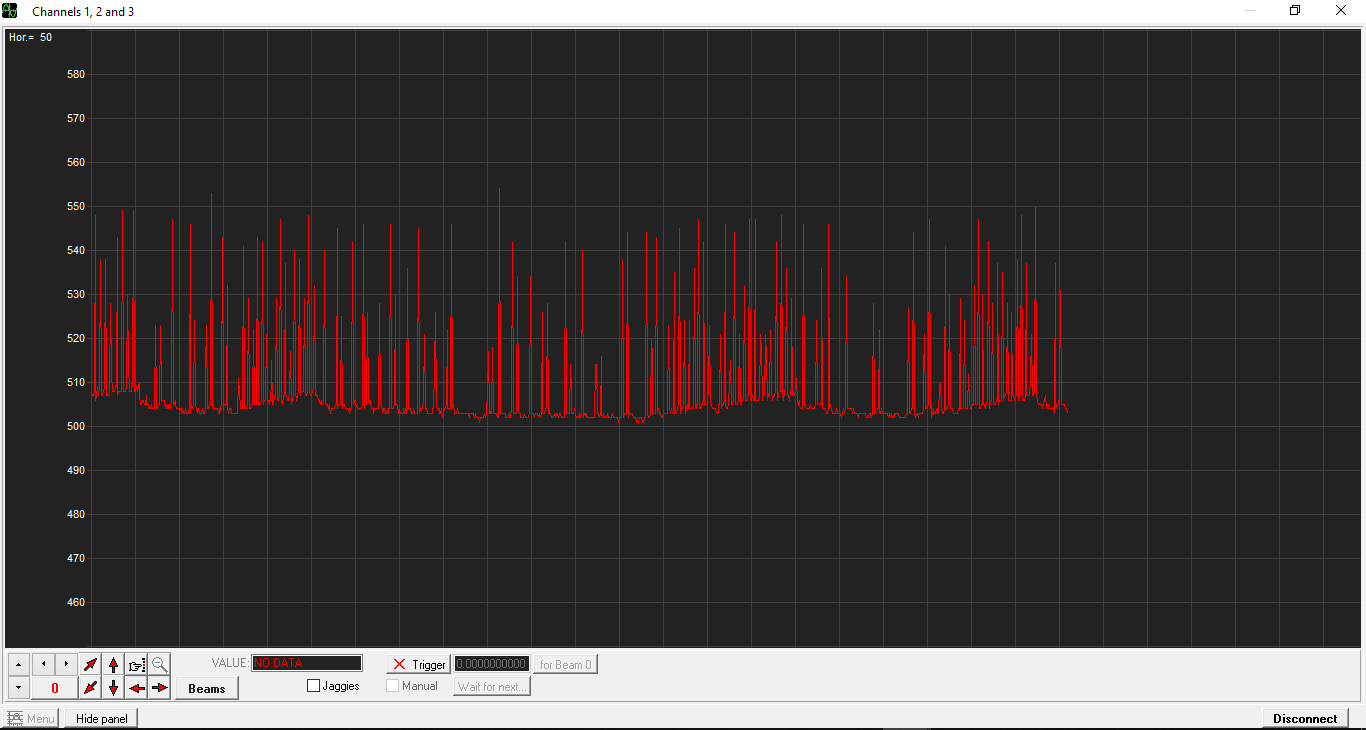
Task: Click the Hide panel button
Action: [101, 718]
